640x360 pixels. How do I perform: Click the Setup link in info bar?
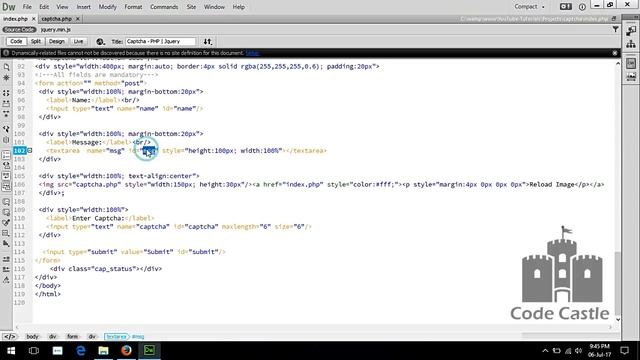(252, 53)
